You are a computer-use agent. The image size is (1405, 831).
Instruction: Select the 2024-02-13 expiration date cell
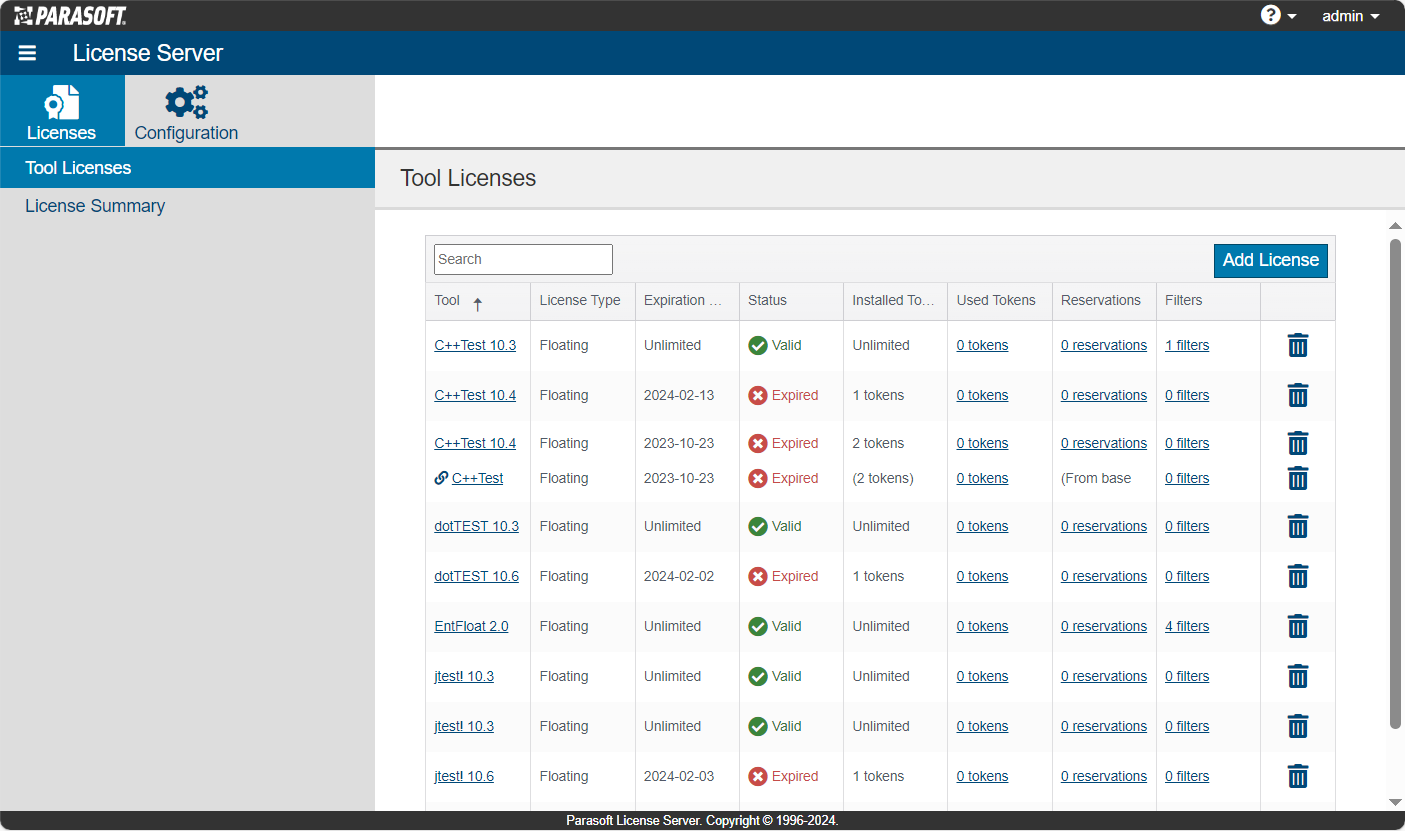[x=679, y=395]
